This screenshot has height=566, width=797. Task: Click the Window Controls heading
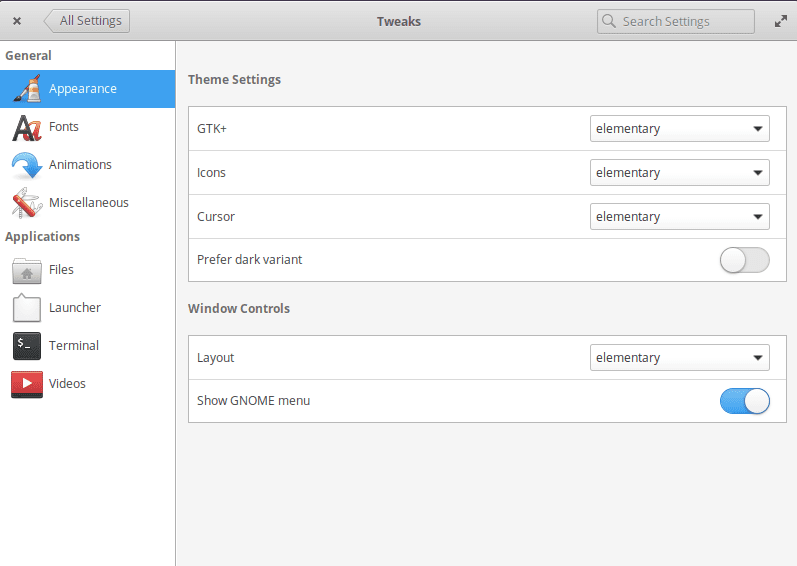click(x=239, y=308)
